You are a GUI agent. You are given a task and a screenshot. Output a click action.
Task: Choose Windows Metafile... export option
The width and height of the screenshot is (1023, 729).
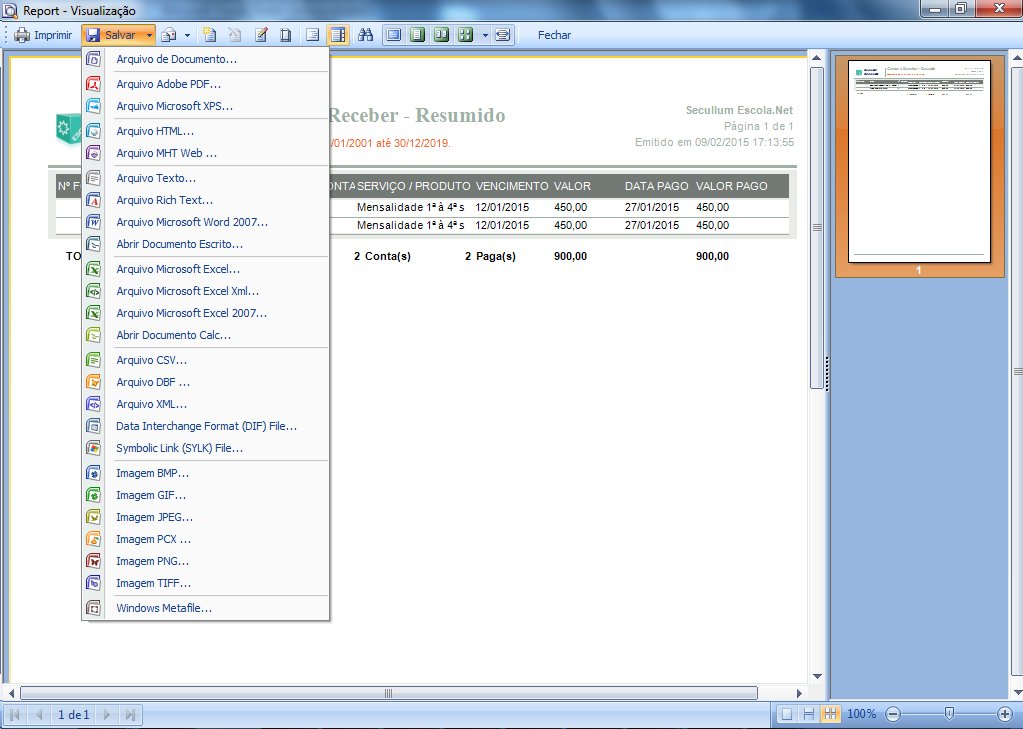206,609
